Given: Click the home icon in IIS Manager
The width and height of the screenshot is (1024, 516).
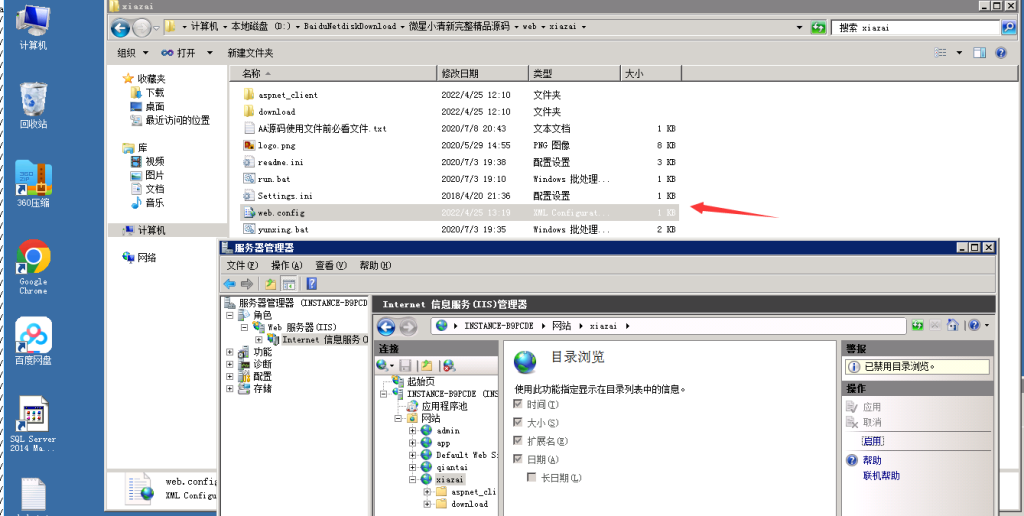Looking at the screenshot, I should coord(953,325).
